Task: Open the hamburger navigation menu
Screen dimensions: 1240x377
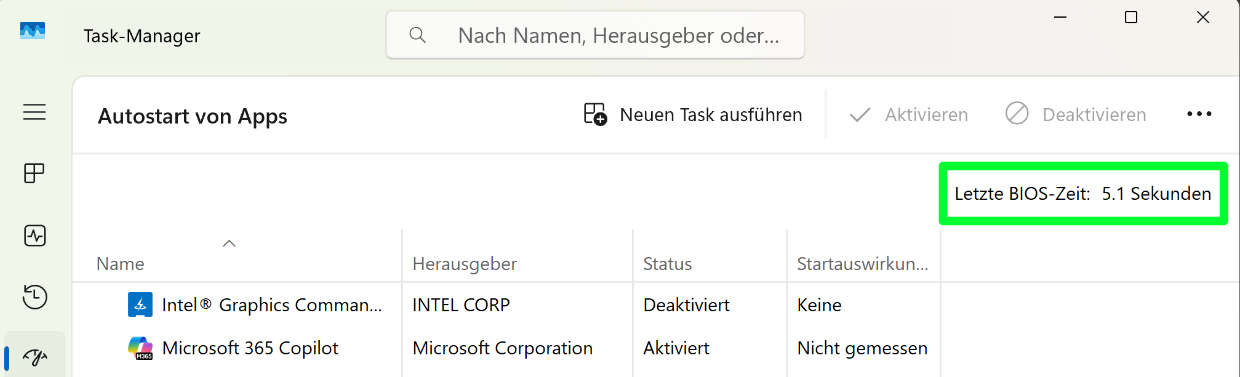Action: point(35,112)
